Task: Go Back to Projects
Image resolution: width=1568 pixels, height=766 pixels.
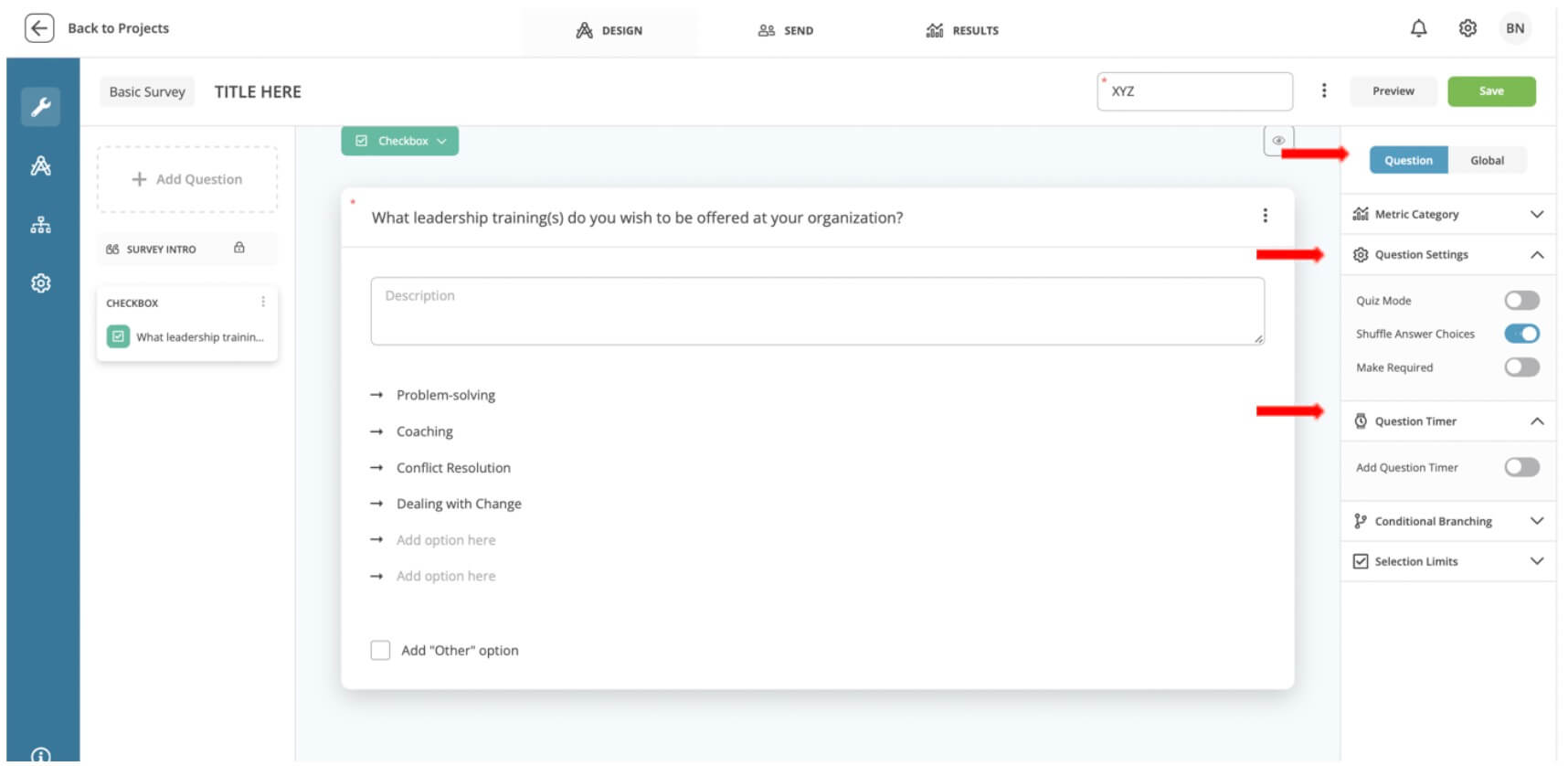Action: point(118,28)
